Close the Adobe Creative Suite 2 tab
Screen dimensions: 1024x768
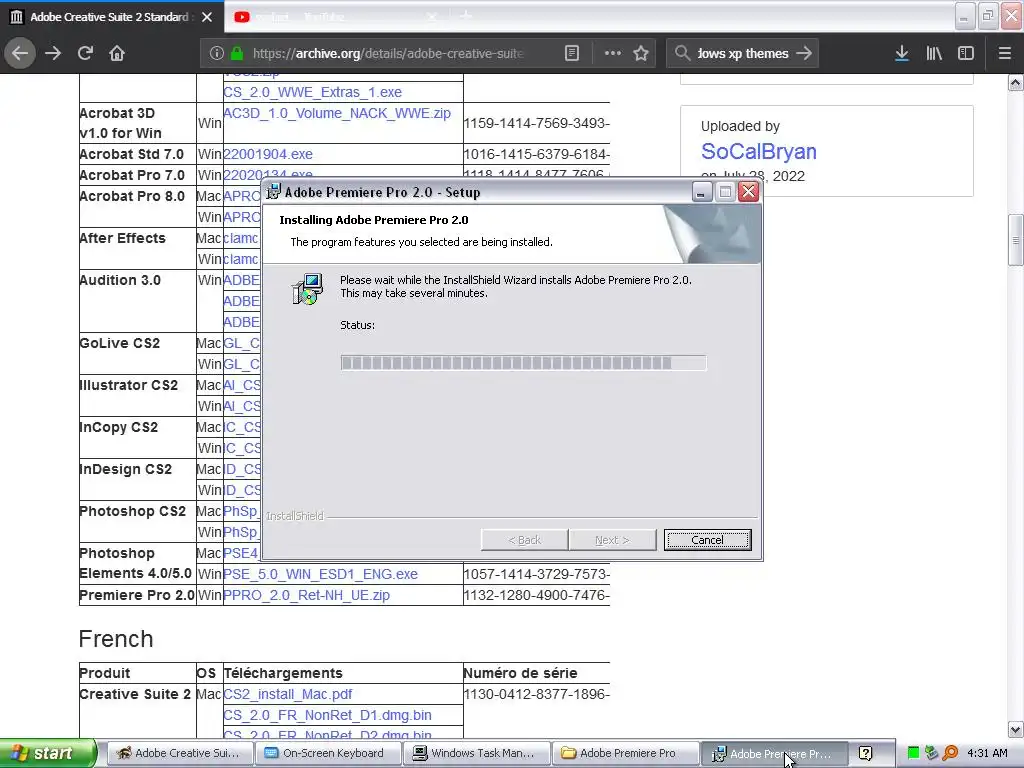coord(207,17)
